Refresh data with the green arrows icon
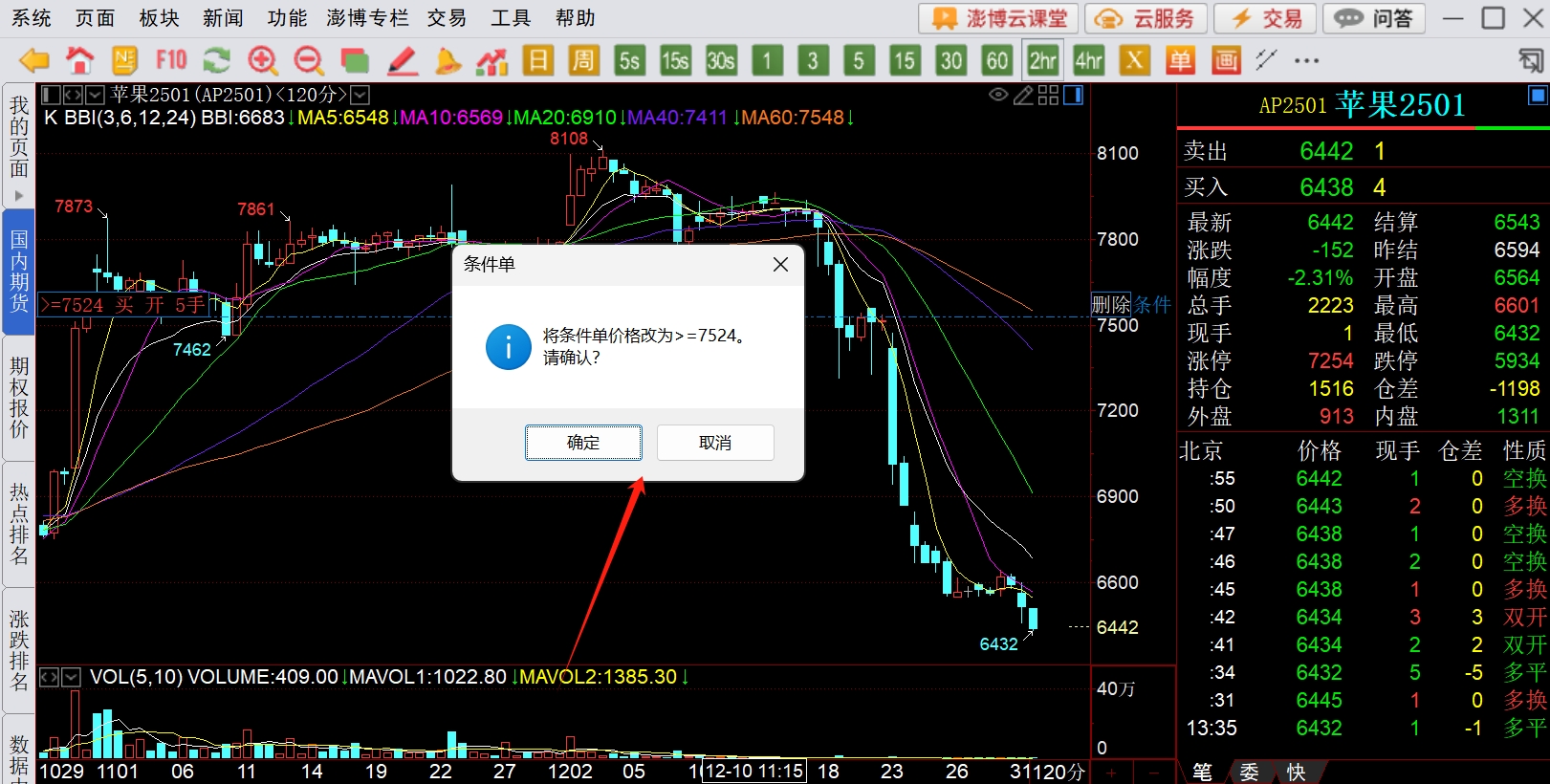Screen dimensions: 1550x784 [217, 61]
